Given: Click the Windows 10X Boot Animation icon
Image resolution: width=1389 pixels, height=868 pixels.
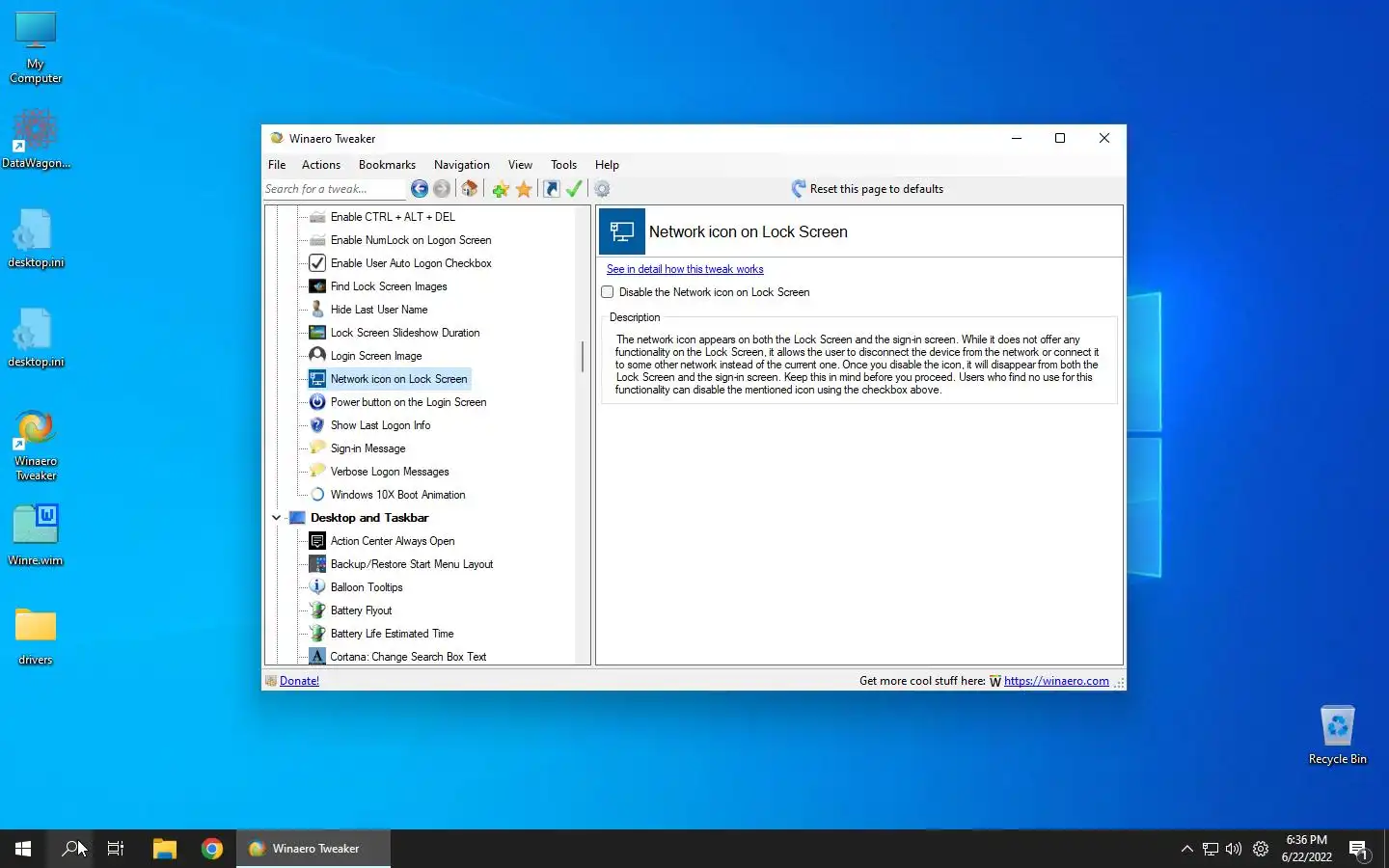Looking at the screenshot, I should click(x=317, y=495).
